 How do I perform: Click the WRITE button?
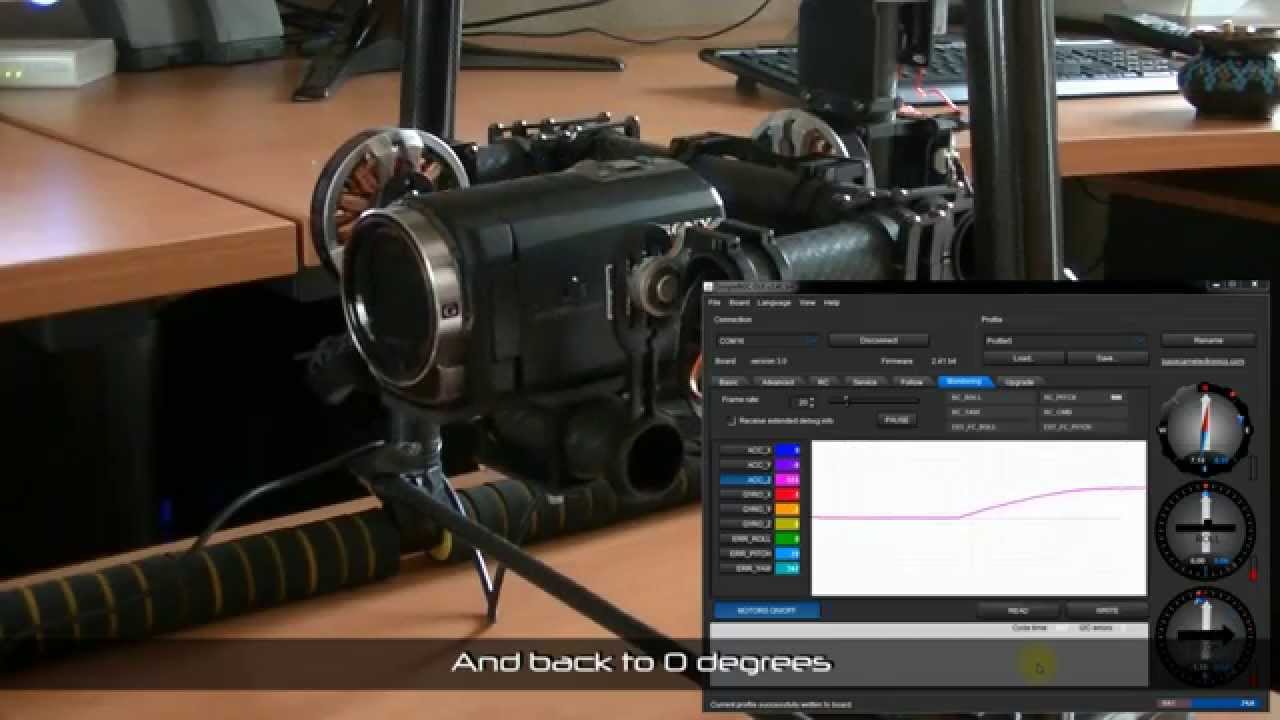1107,610
